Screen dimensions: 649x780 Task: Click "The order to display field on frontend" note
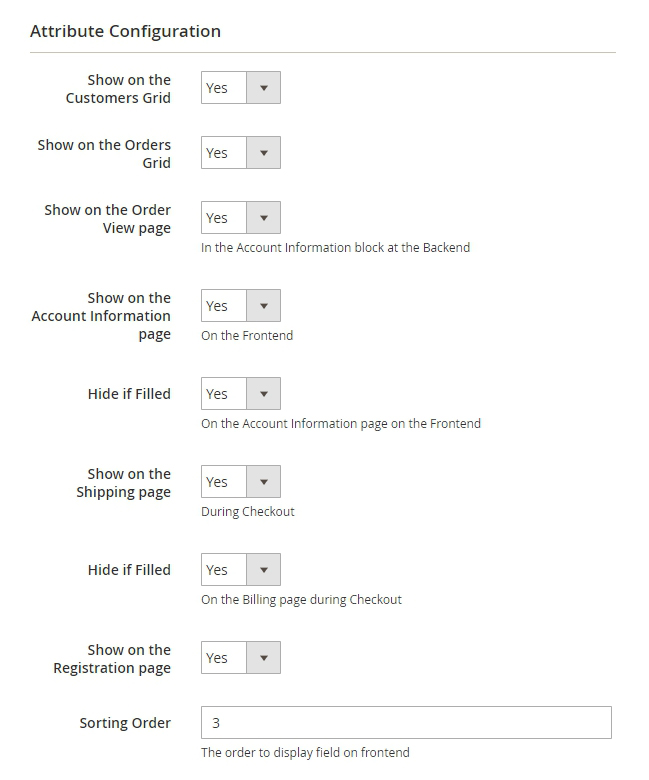coord(305,752)
